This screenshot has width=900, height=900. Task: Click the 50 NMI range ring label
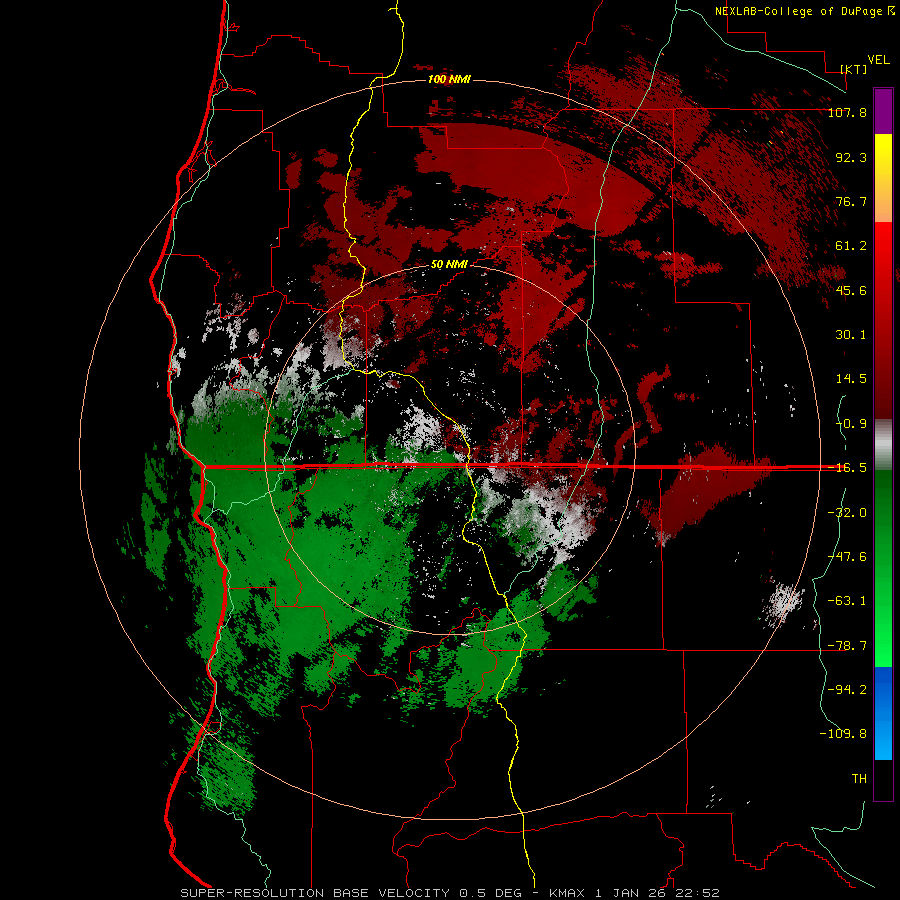[449, 265]
